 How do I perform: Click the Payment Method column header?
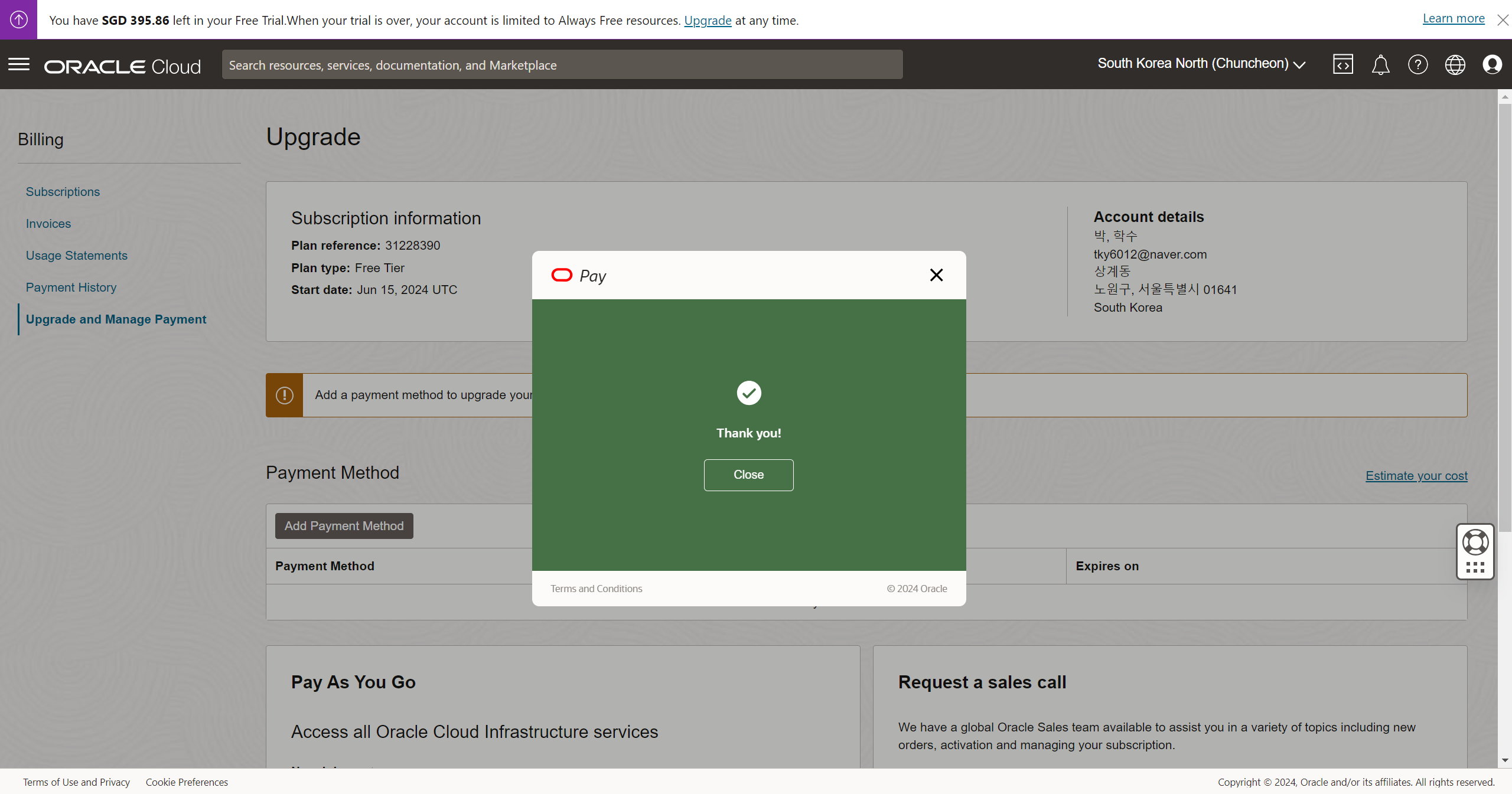click(x=325, y=566)
